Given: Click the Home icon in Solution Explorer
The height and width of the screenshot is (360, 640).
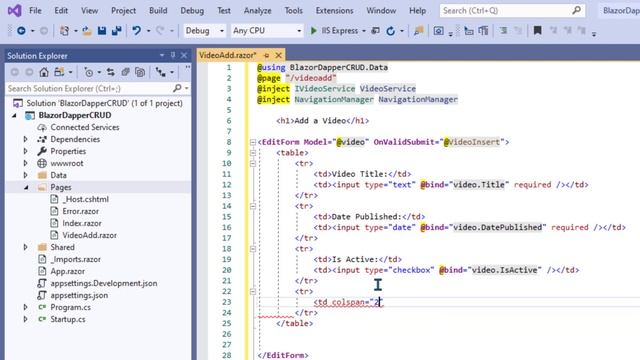Looking at the screenshot, I should point(44,72).
